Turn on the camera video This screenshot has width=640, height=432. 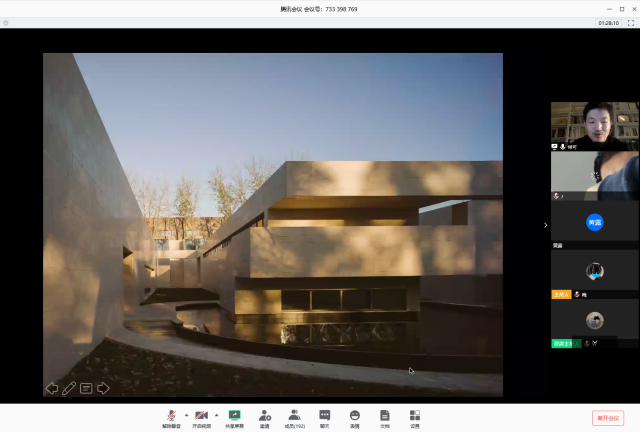201,415
